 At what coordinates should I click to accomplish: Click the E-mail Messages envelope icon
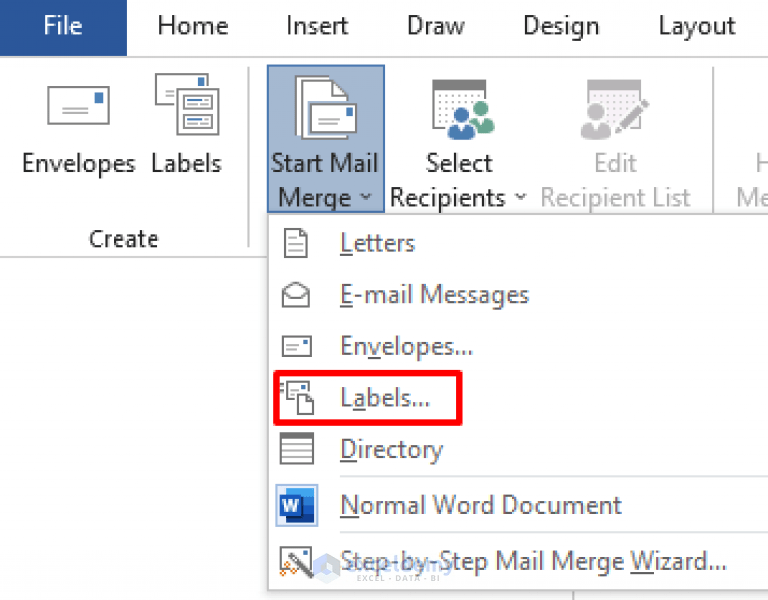[x=295, y=295]
